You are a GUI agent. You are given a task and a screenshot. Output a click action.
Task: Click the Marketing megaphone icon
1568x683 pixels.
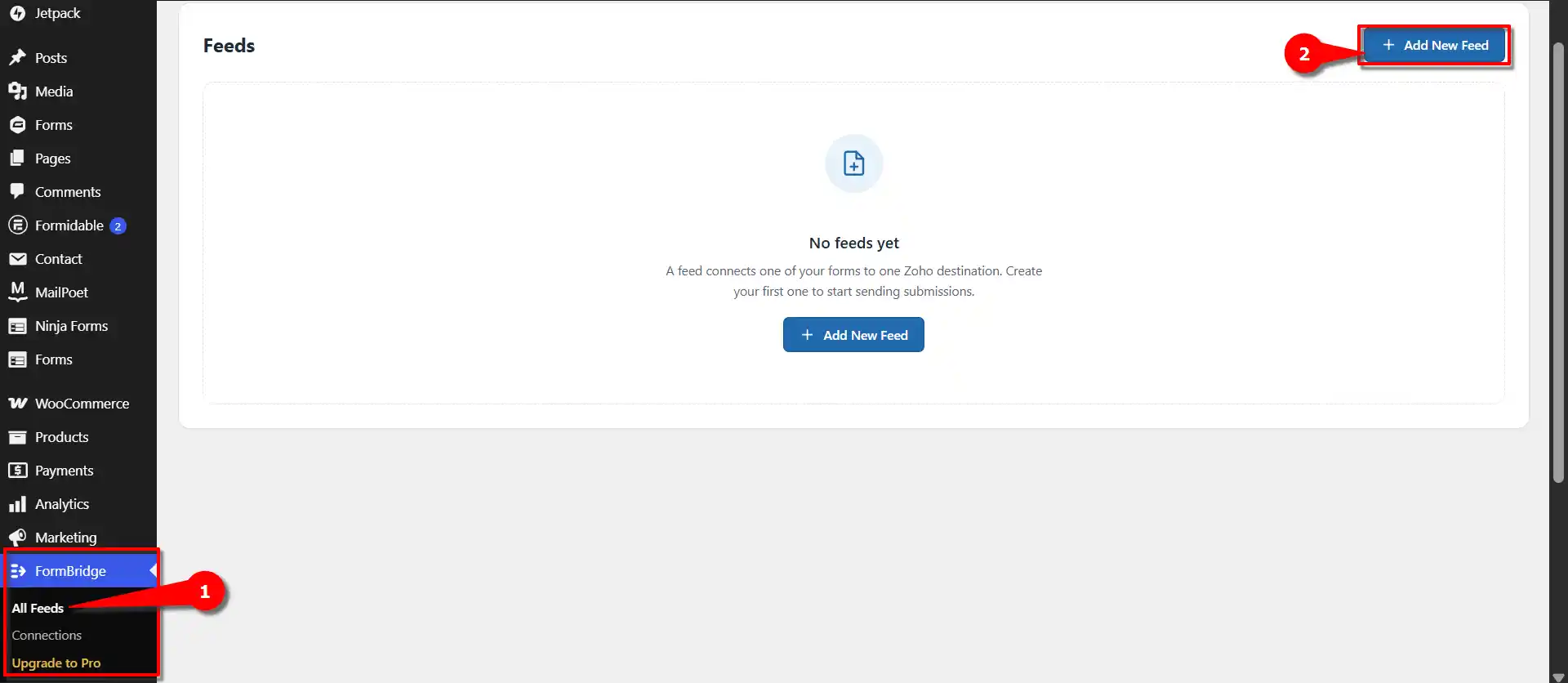(17, 538)
